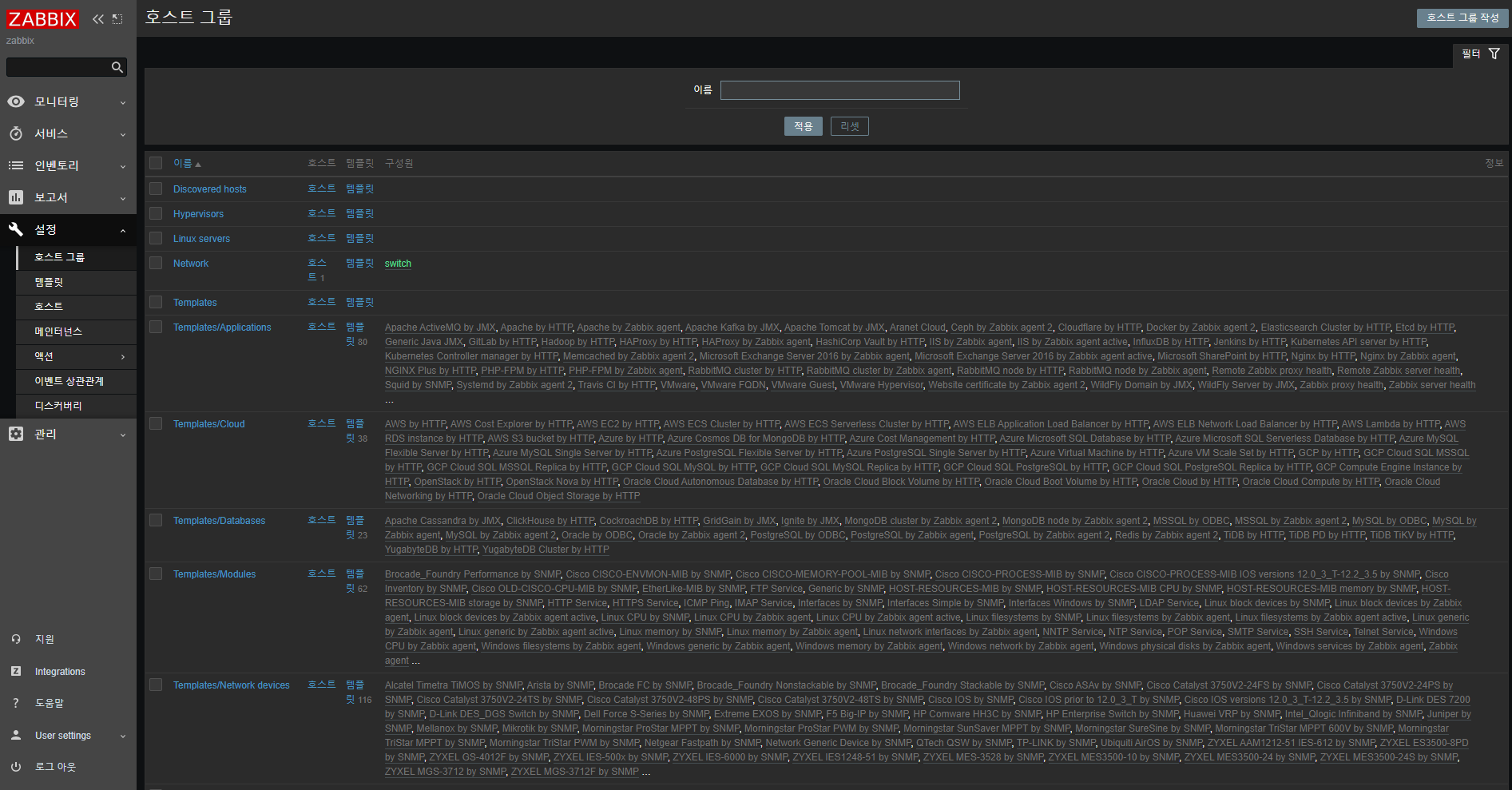
Task: Click the Integrations Z icon
Action: click(16, 671)
